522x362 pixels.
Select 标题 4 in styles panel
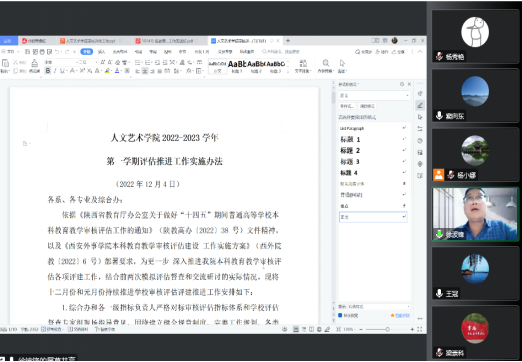click(373, 173)
